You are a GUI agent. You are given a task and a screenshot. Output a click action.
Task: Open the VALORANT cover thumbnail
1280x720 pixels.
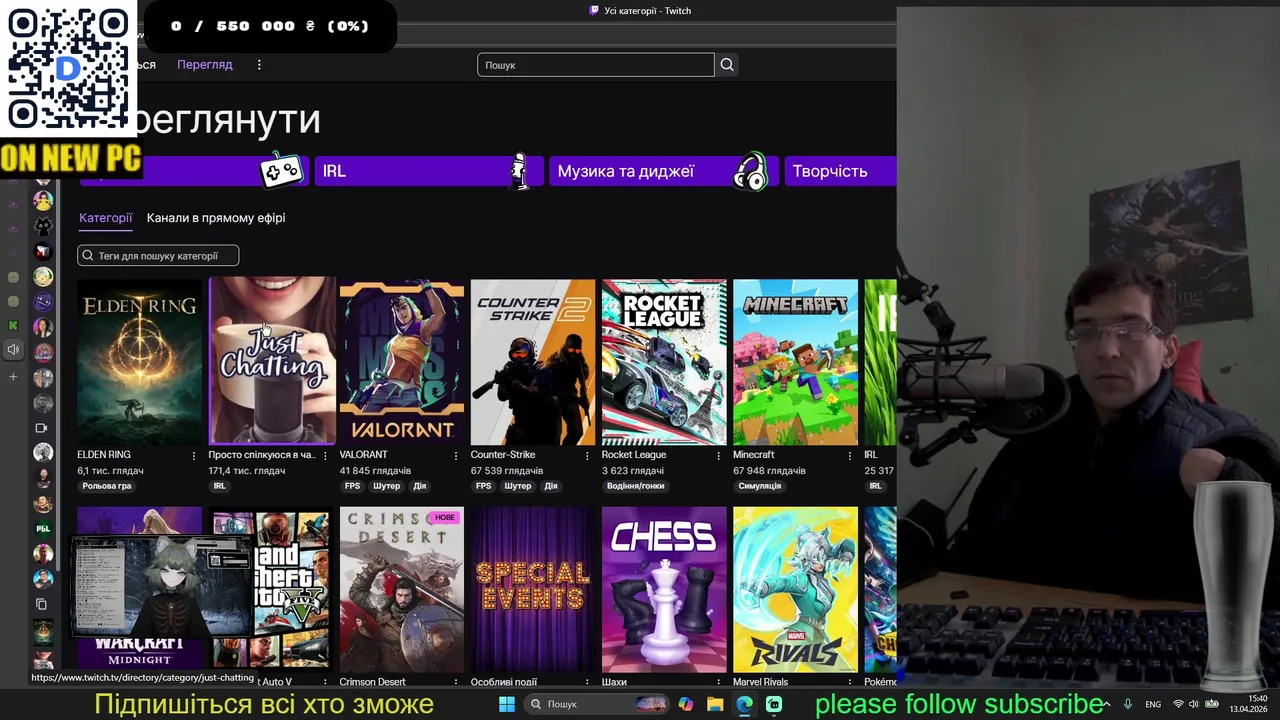tap(402, 362)
